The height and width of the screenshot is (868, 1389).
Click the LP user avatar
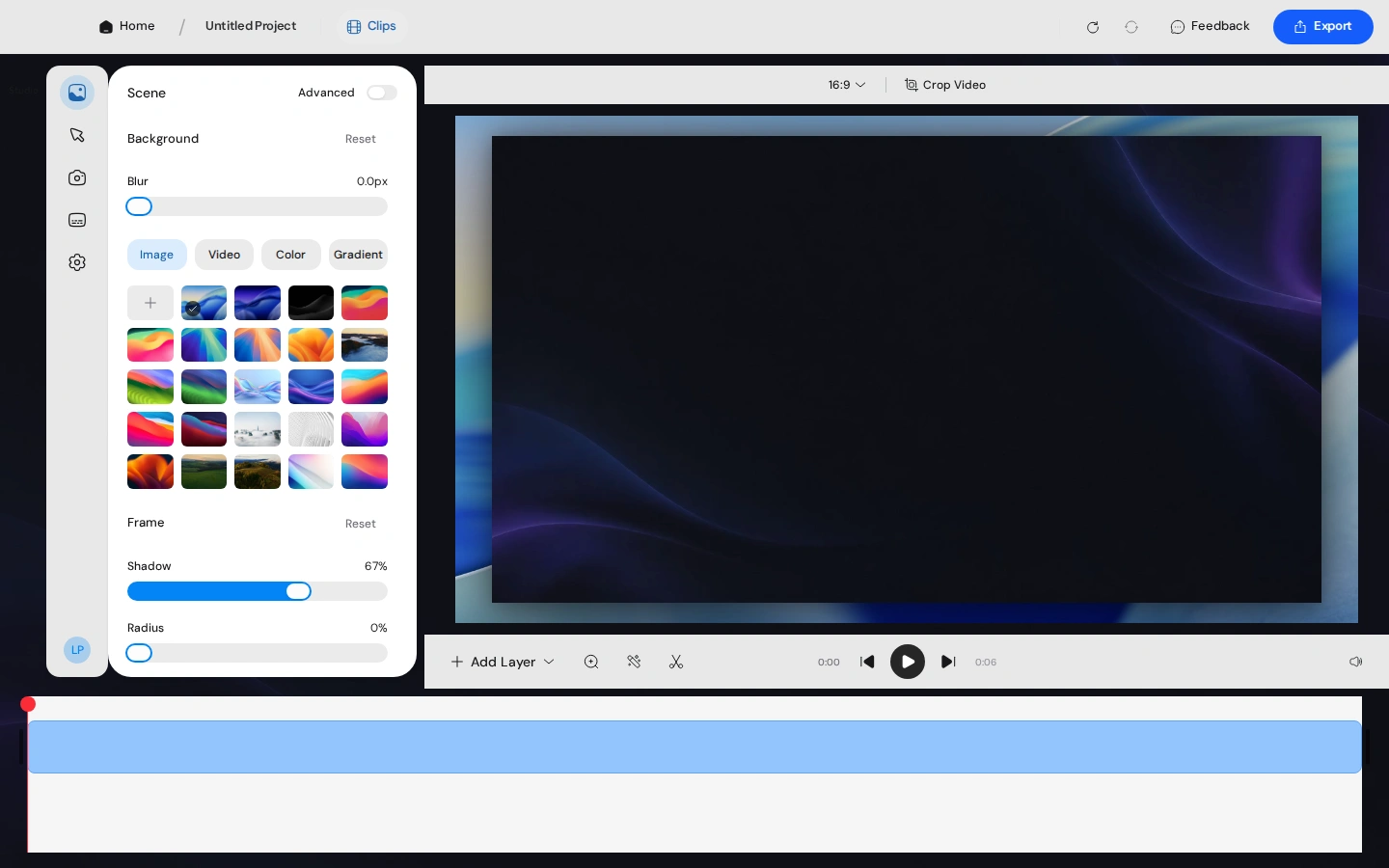coord(77,650)
